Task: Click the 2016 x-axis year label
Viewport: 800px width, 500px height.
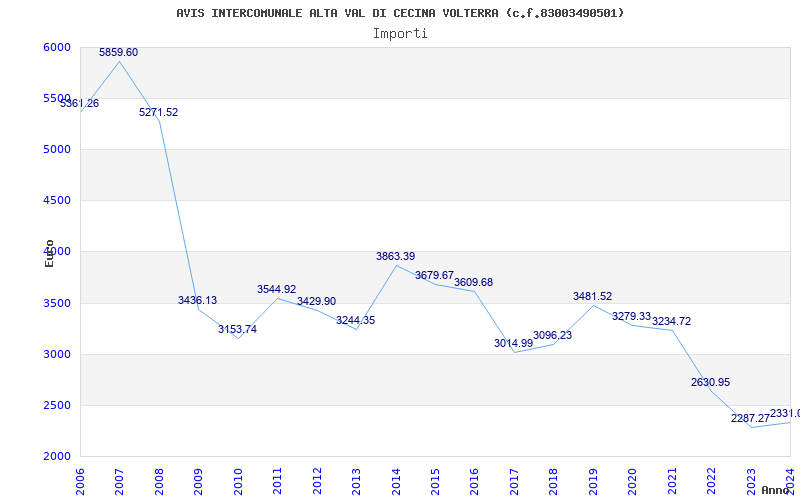Action: point(474,481)
